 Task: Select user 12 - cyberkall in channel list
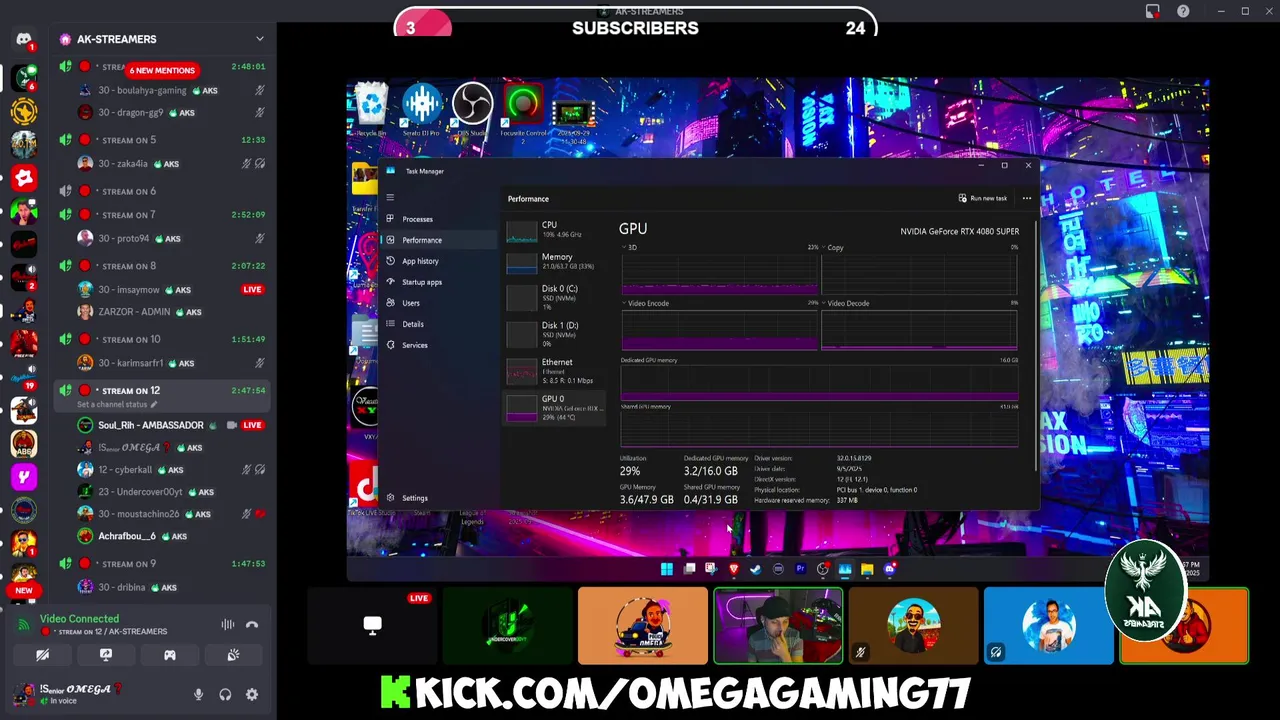[x=170, y=469]
